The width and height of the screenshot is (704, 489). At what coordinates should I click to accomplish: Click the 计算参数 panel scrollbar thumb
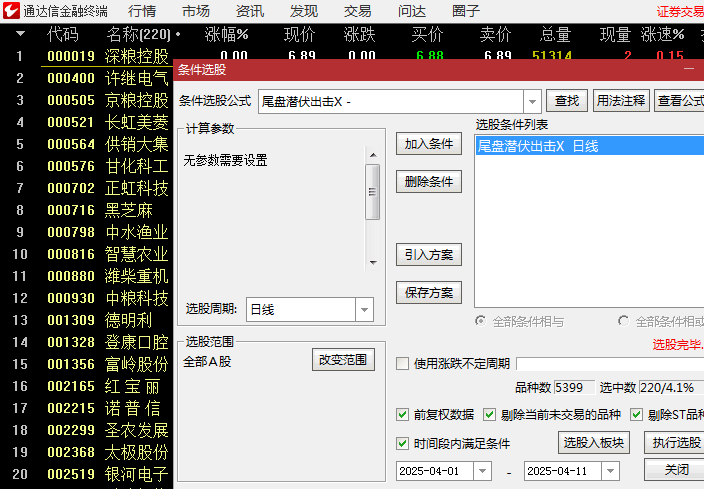tap(373, 192)
